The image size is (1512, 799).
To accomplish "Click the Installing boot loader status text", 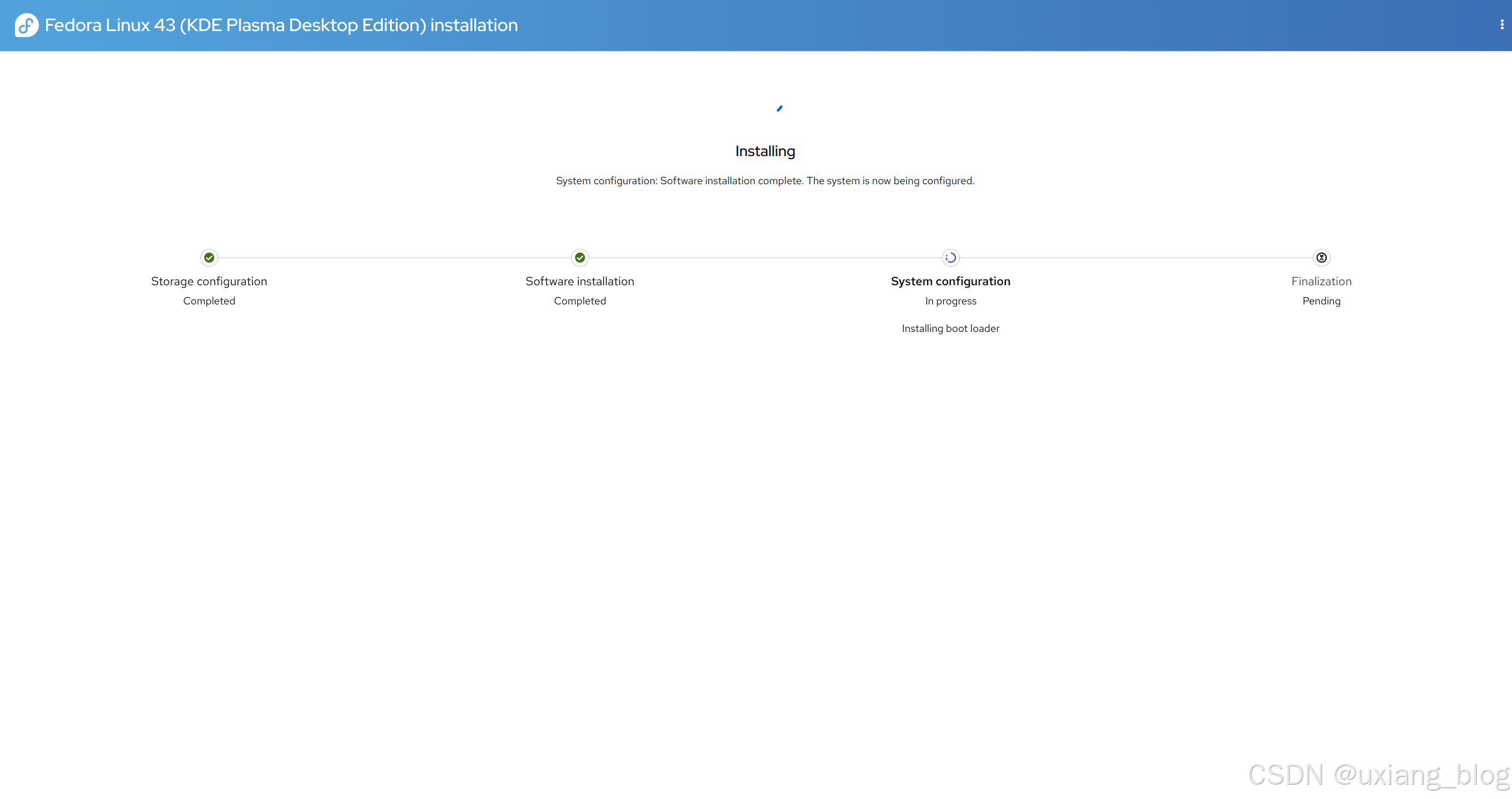I will pos(950,328).
